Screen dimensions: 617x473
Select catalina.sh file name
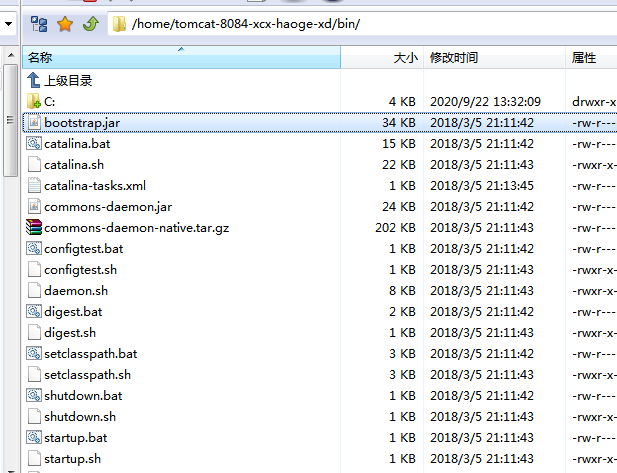point(74,164)
